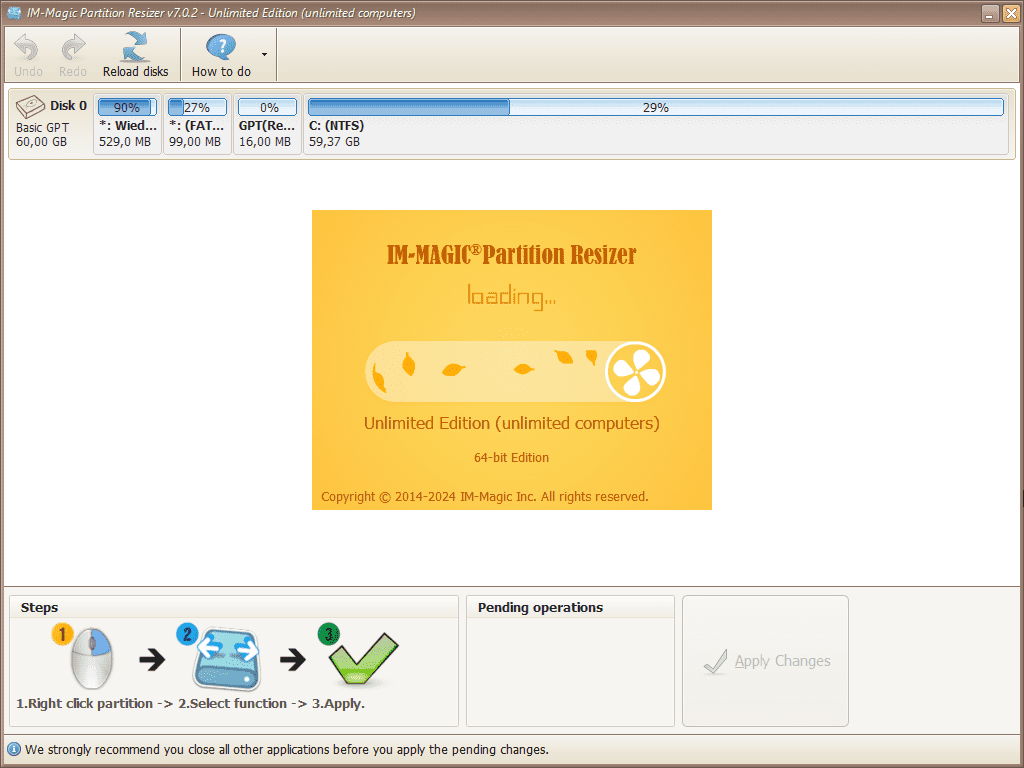This screenshot has height=768, width=1024.
Task: Open the How to do help icon
Action: (221, 47)
